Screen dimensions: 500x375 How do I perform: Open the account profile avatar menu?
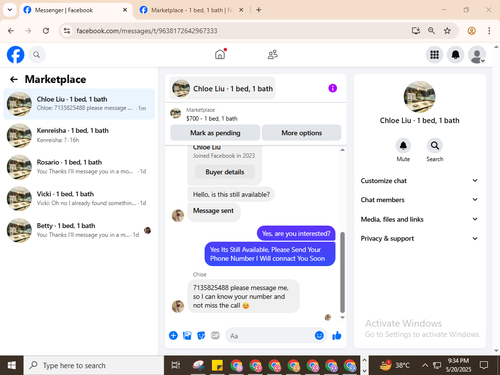[477, 55]
